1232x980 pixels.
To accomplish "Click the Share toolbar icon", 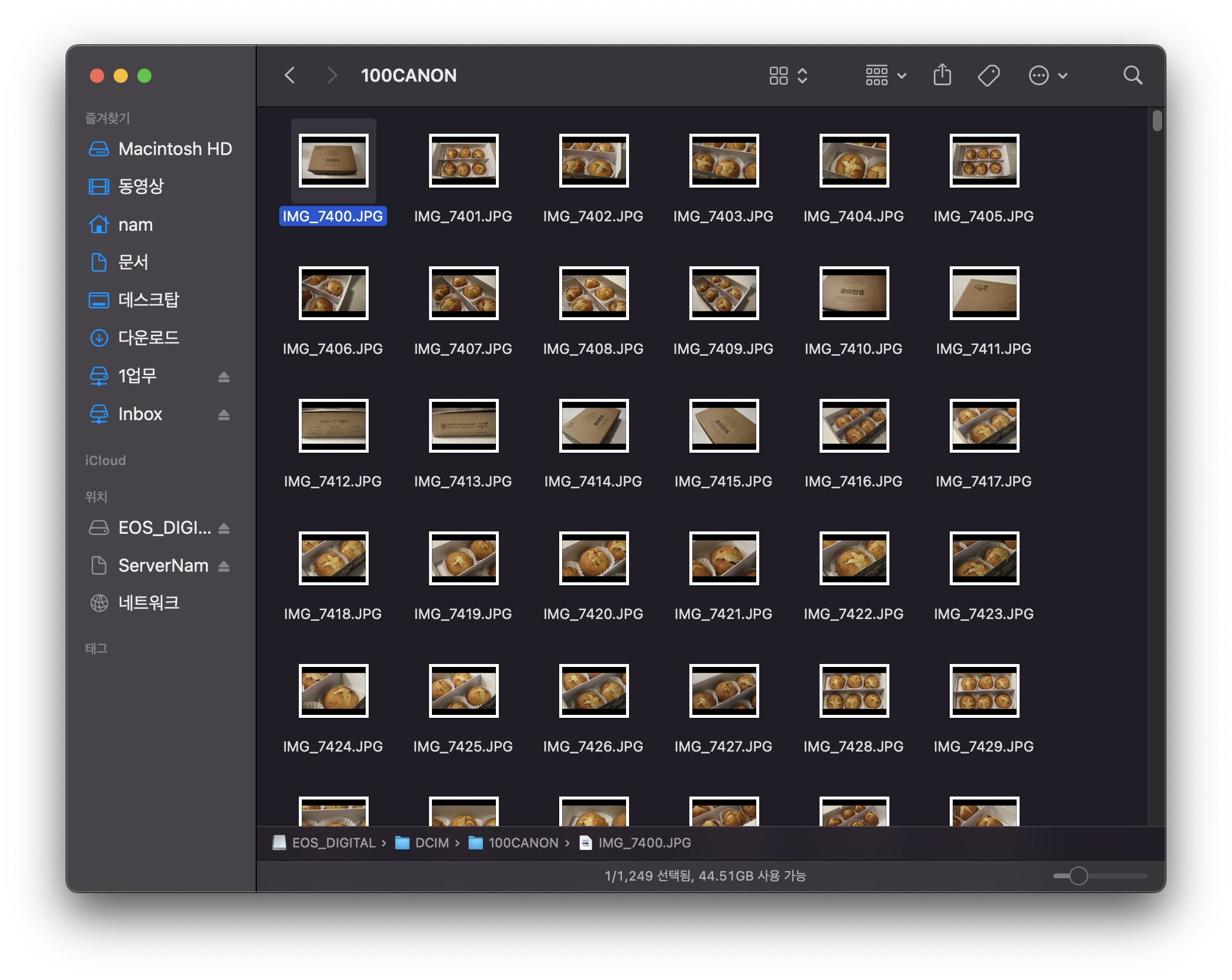I will 942,75.
